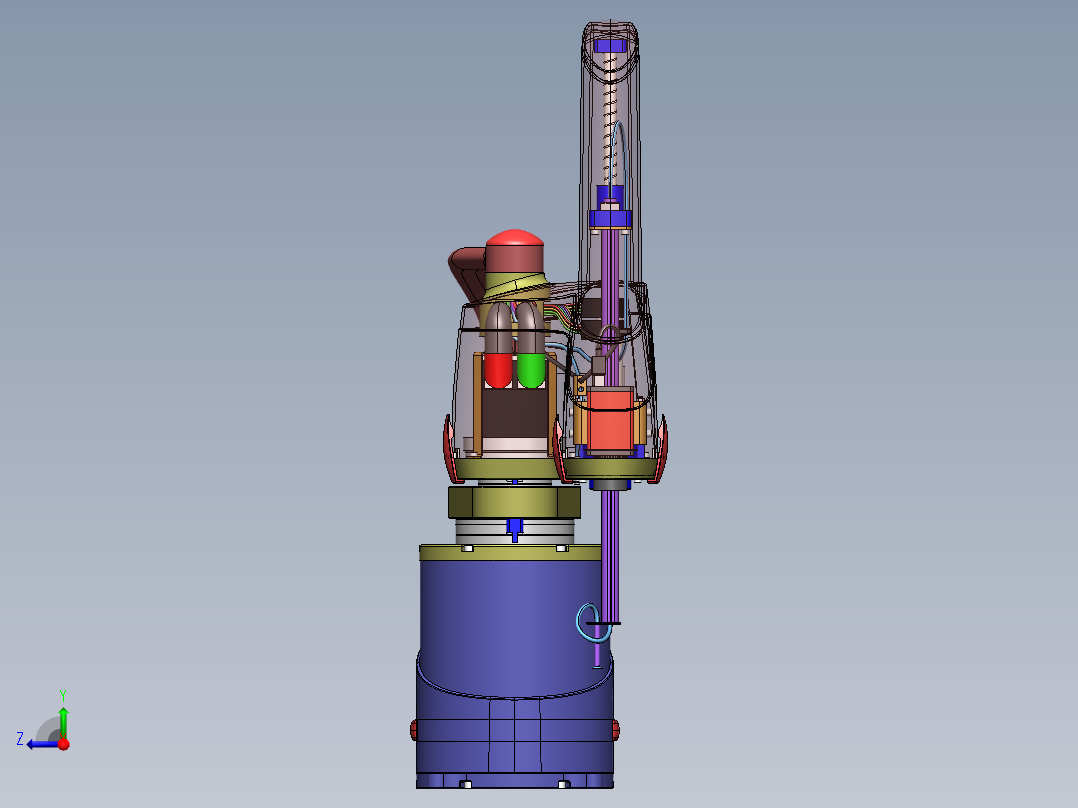Select the green capsule indicator inside the housing
This screenshot has width=1078, height=808.
click(531, 370)
